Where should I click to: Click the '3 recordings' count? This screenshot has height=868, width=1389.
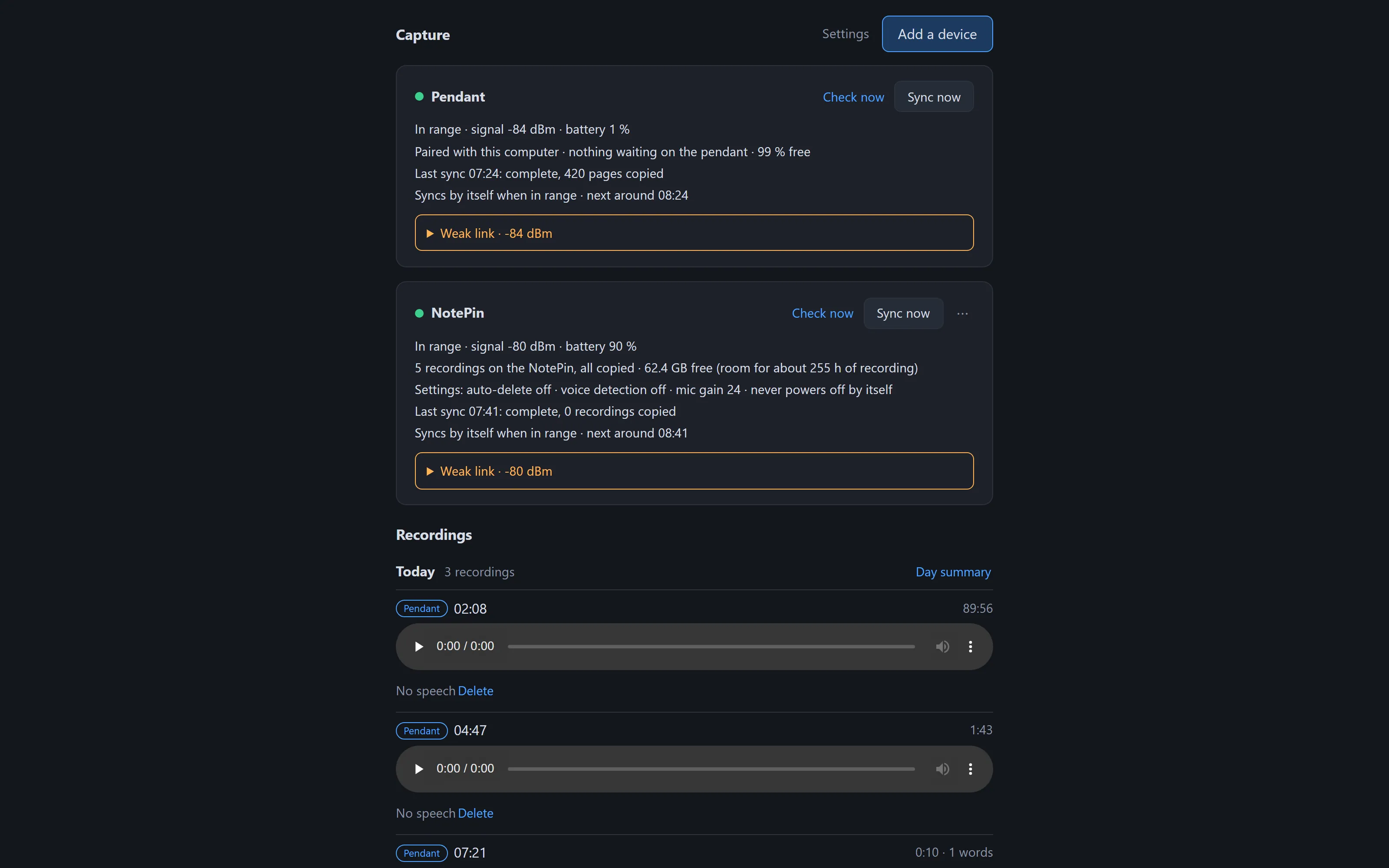click(x=479, y=572)
